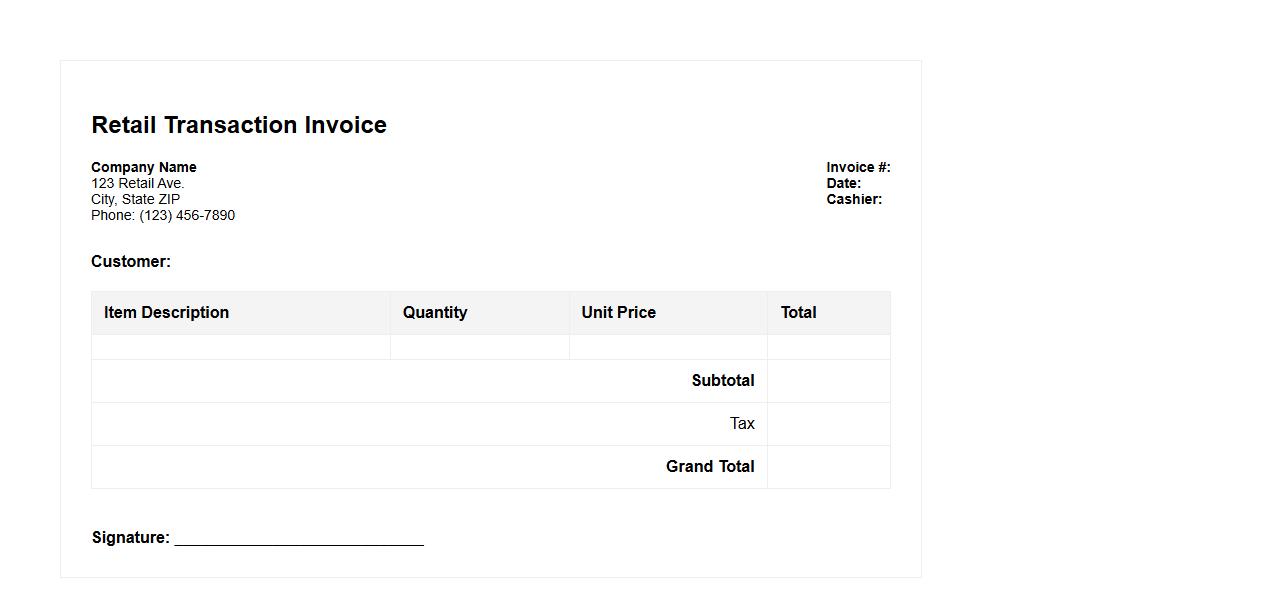Click the Company Name heading
1278x601 pixels.
(144, 167)
